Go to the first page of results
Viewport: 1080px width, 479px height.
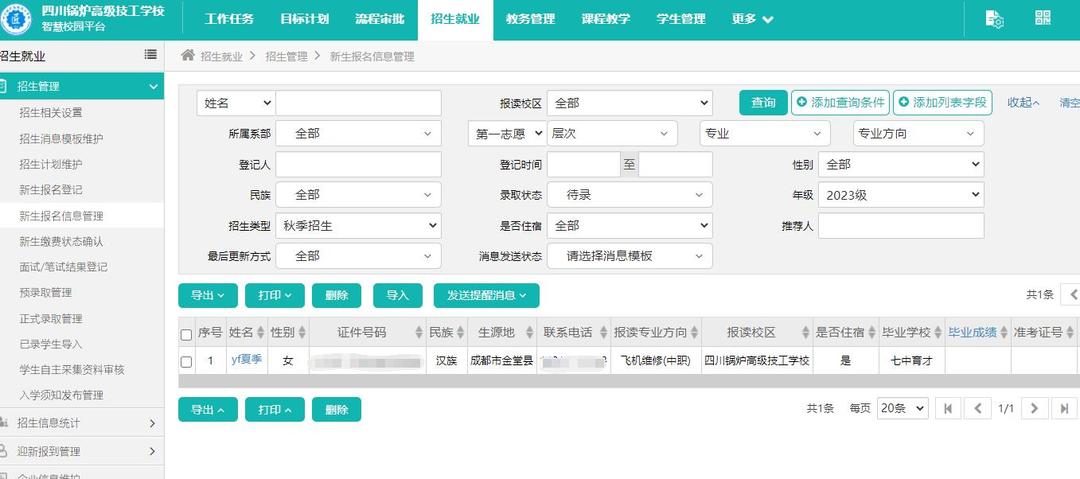(x=947, y=408)
